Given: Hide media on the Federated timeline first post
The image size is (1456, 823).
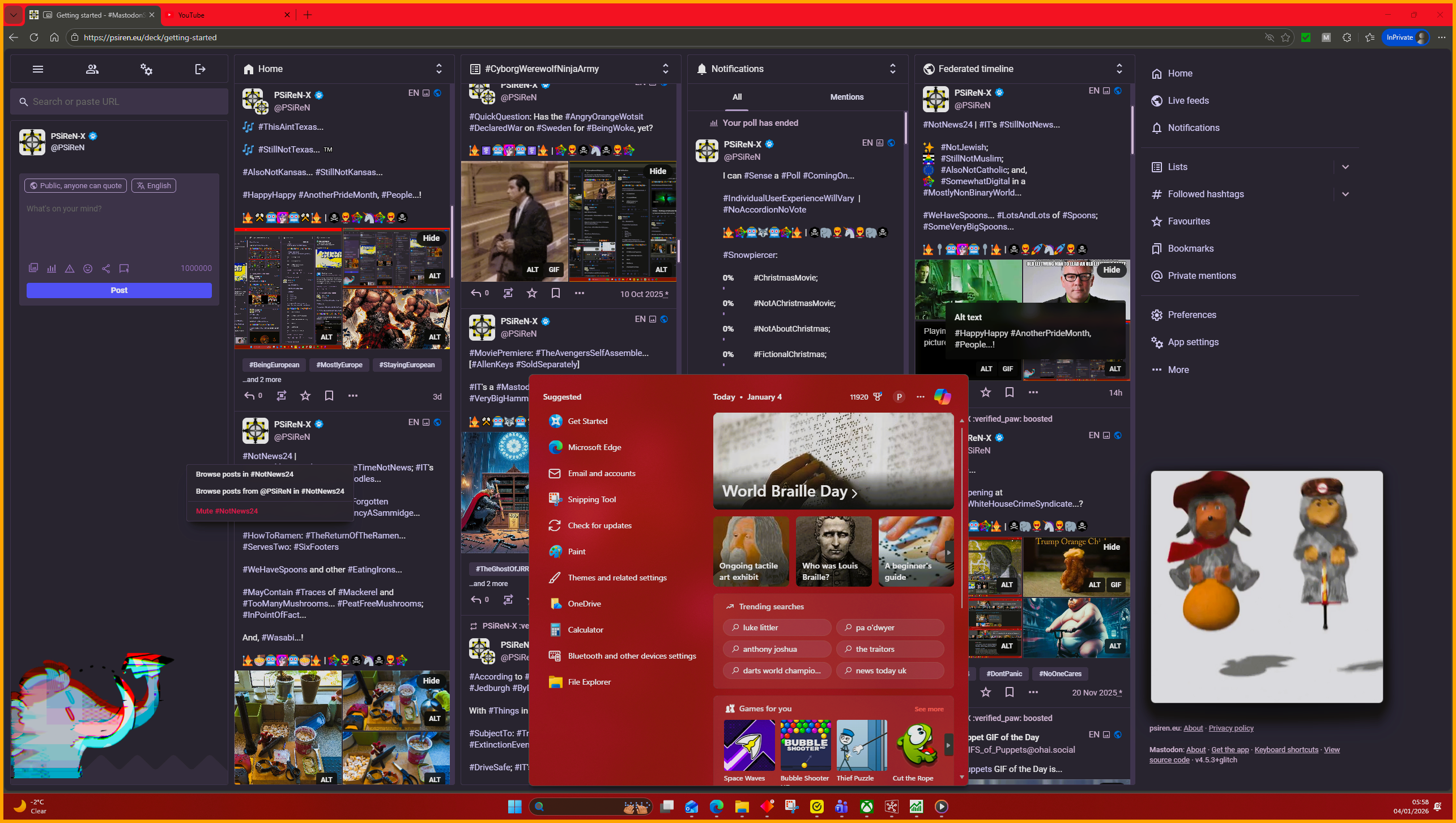Looking at the screenshot, I should click(1110, 270).
